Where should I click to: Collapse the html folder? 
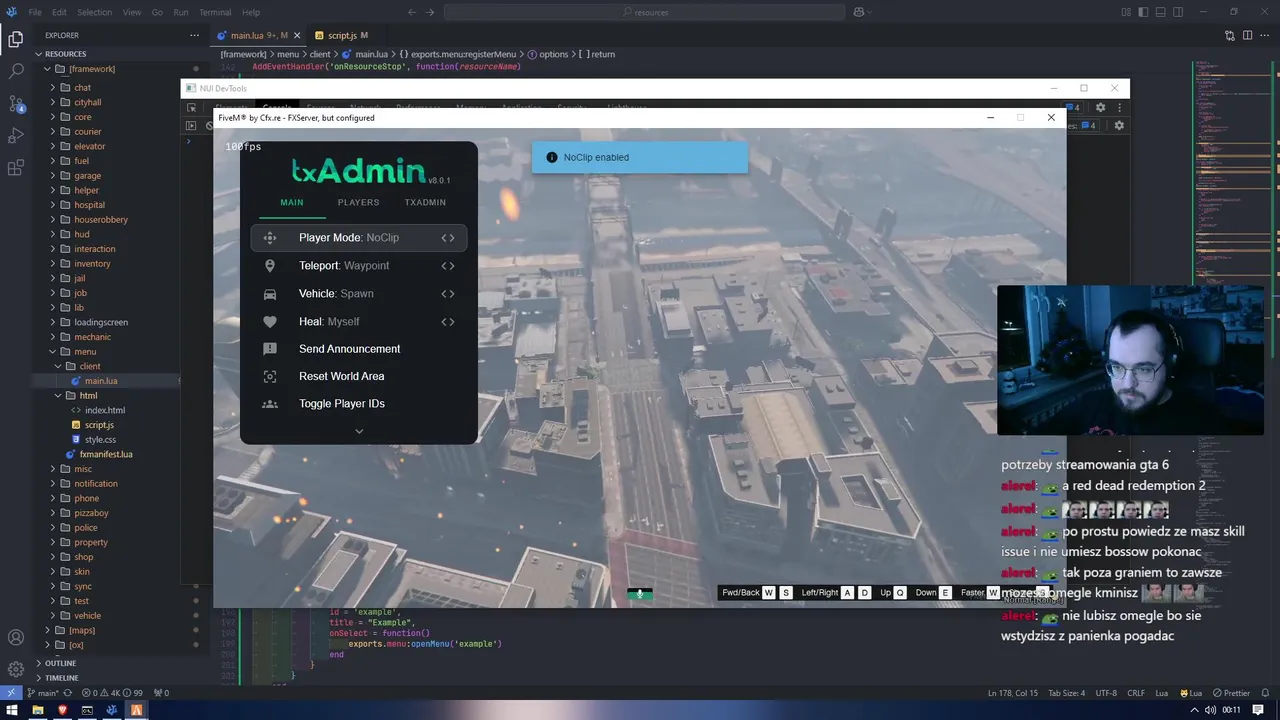pyautogui.click(x=58, y=395)
